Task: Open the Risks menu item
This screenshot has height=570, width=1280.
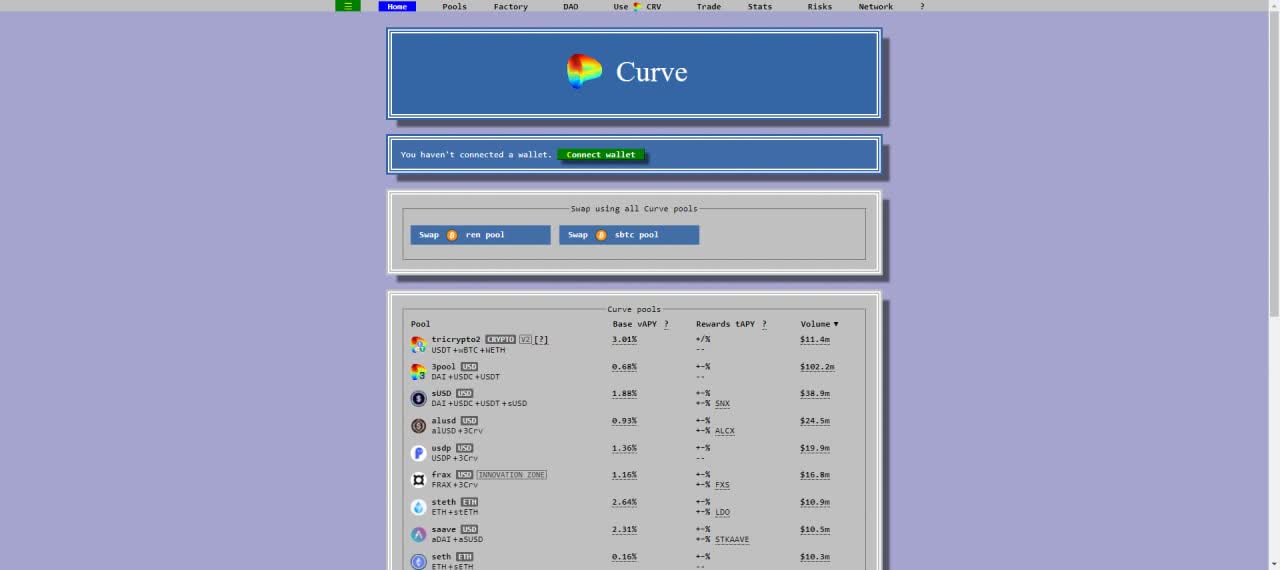Action: point(820,6)
